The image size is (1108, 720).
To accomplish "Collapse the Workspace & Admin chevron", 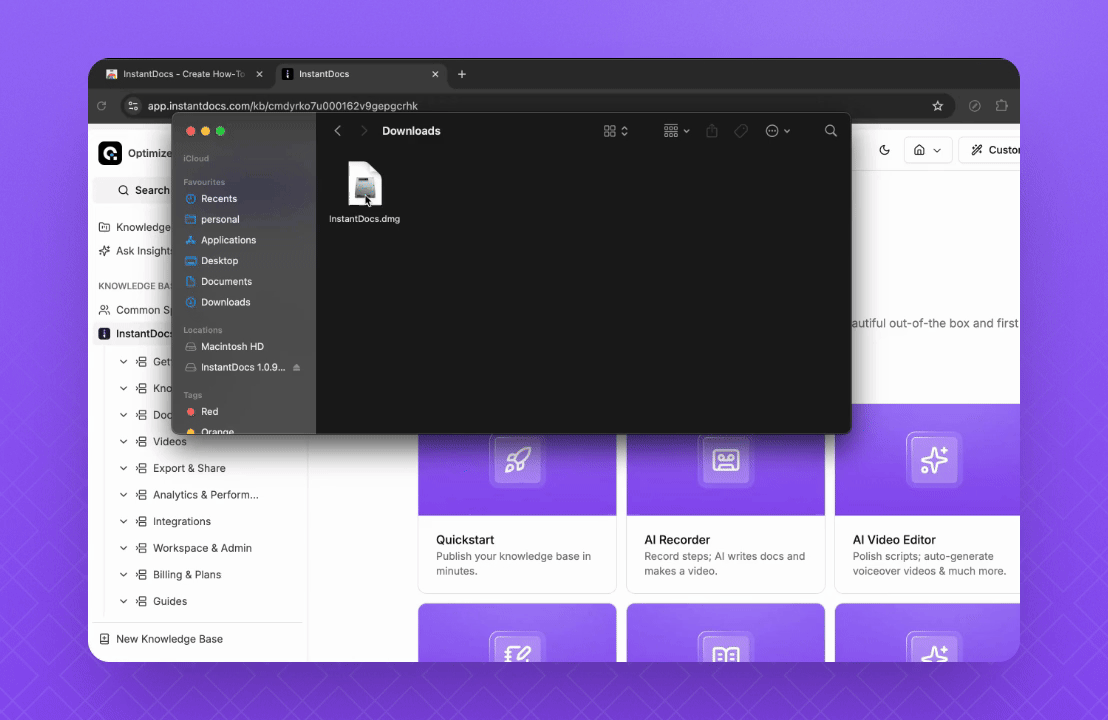I will (x=123, y=548).
